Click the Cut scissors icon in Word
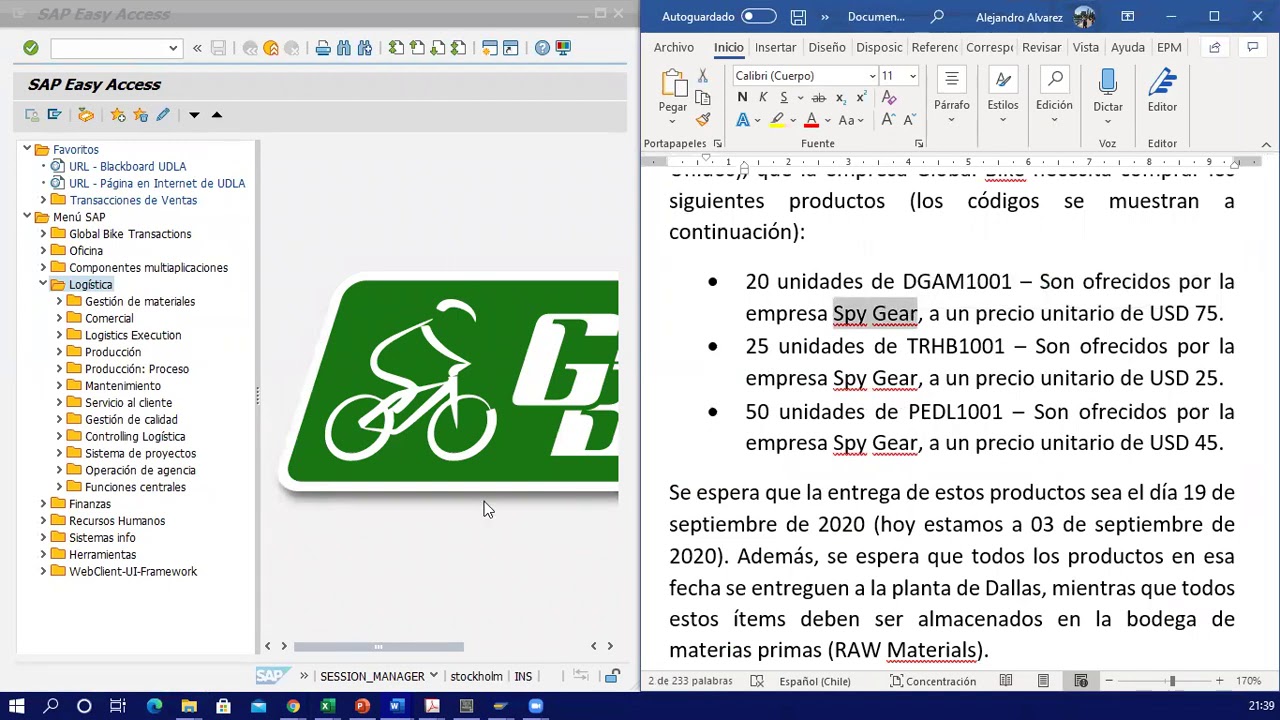This screenshot has height=720, width=1280. [703, 75]
